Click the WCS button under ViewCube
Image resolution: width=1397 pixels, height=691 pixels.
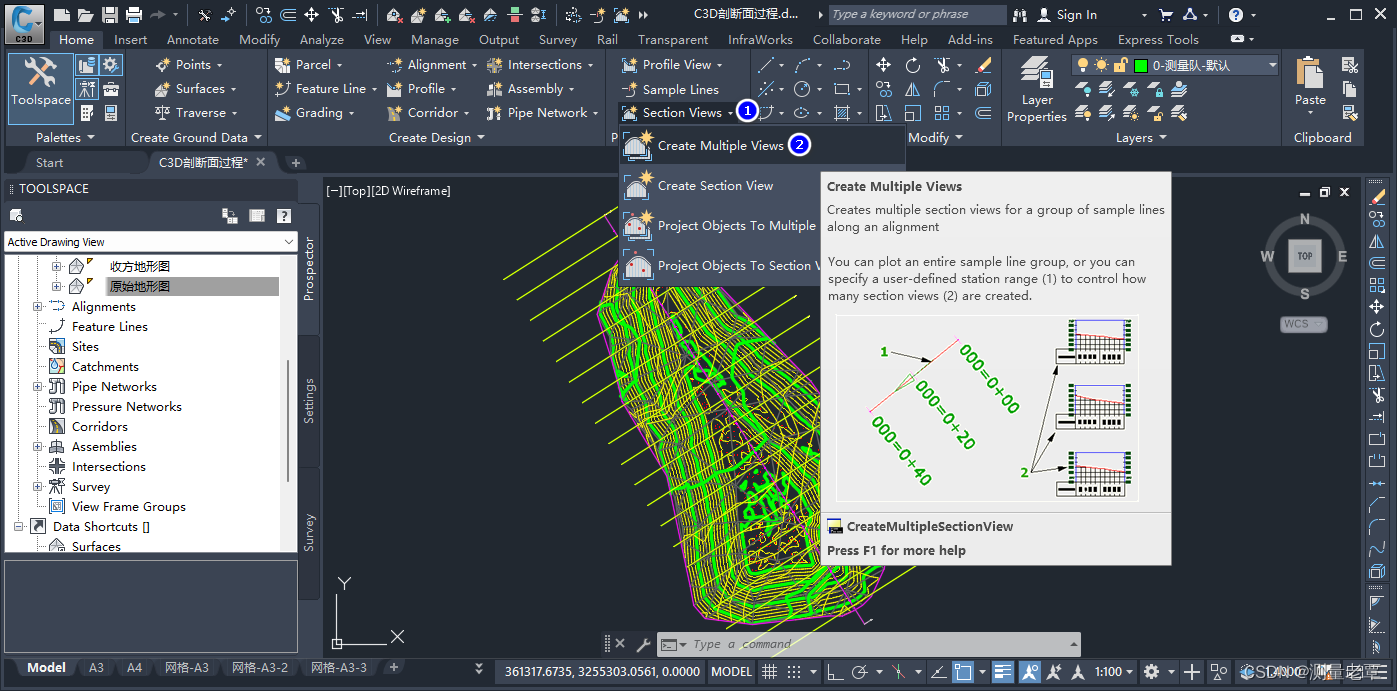[1303, 324]
